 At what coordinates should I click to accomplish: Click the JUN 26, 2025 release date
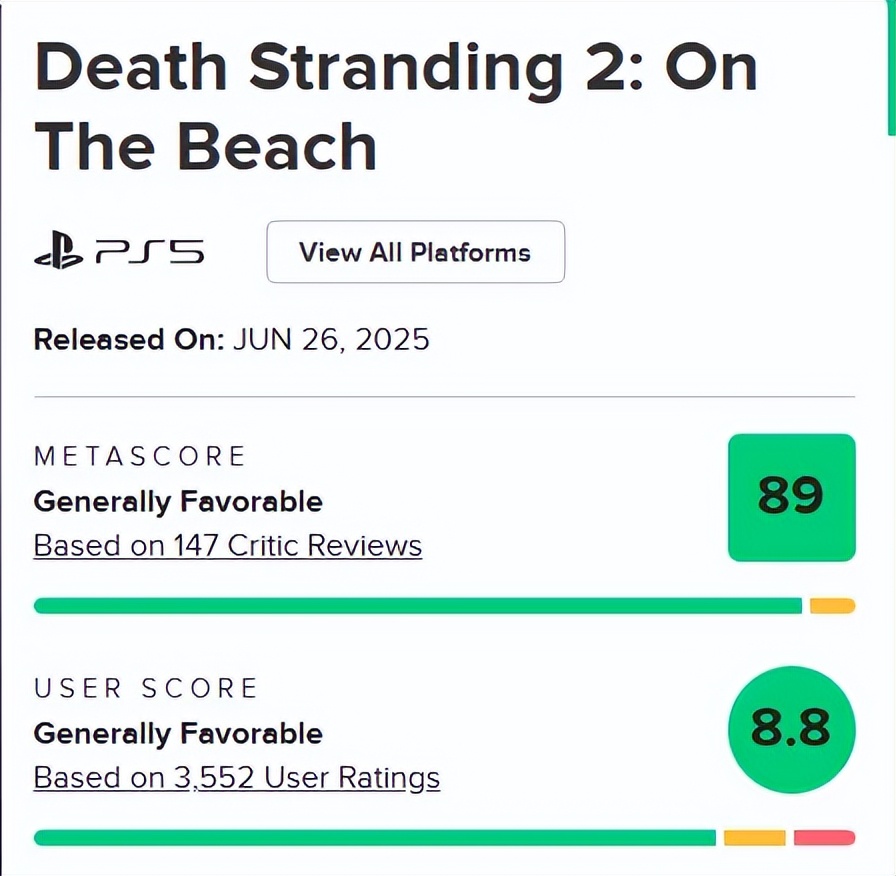pos(331,340)
